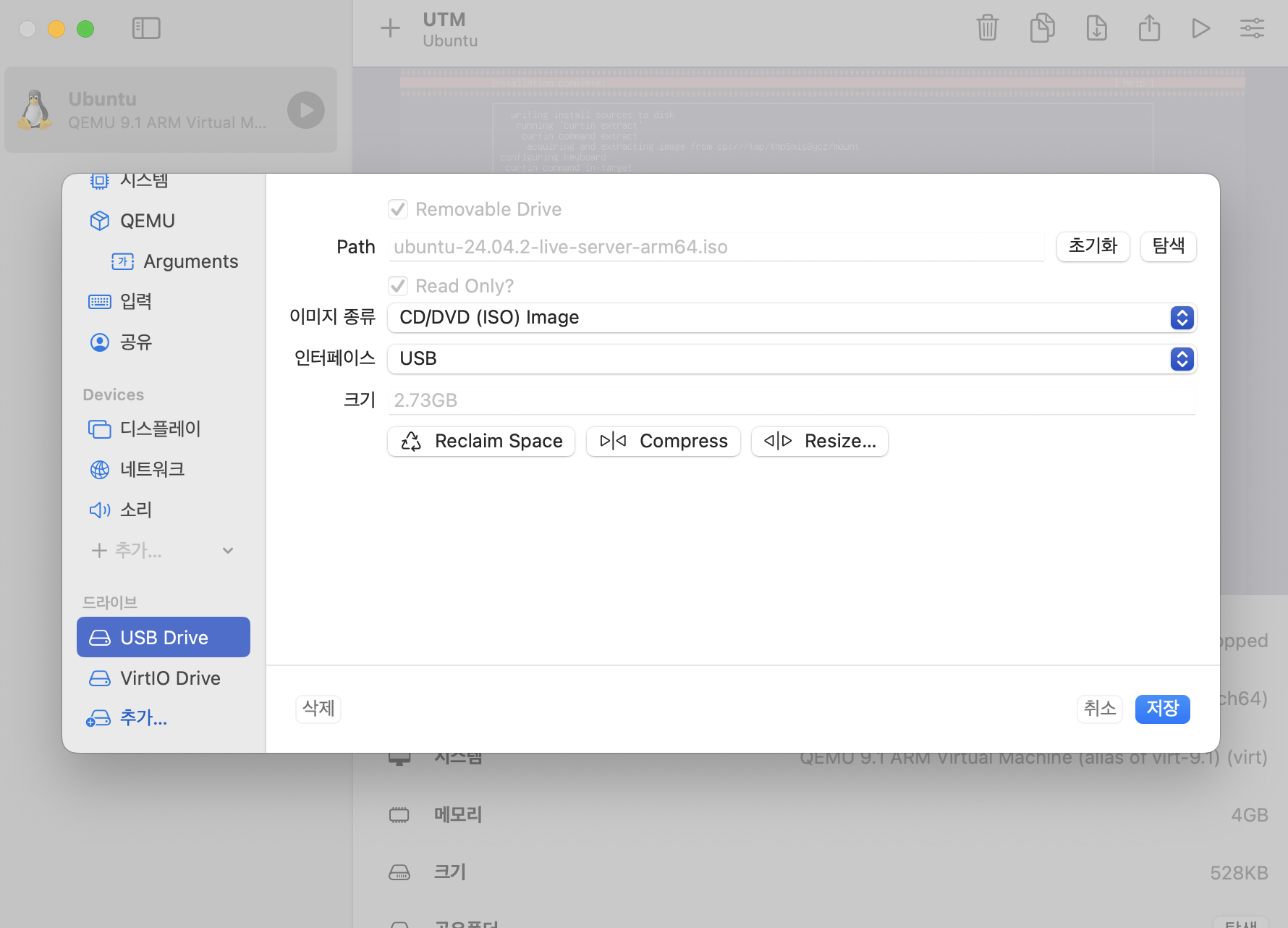Select USB Drive in drive list
Screen dimensions: 1288x928
coord(164,638)
